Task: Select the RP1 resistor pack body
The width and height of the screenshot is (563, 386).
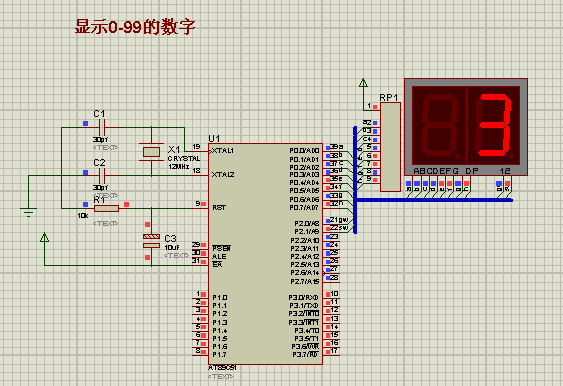Action: tap(390, 147)
